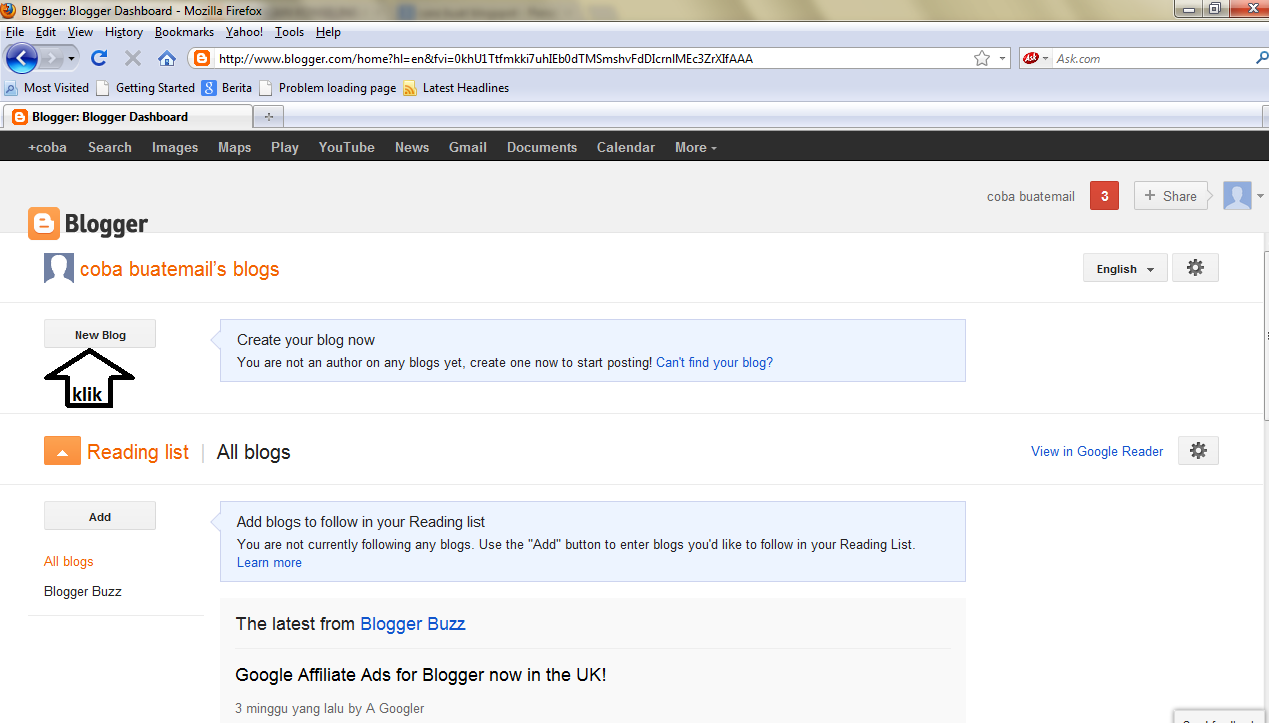
Task: Select the Blogger Dashboard tab
Action: 126,117
